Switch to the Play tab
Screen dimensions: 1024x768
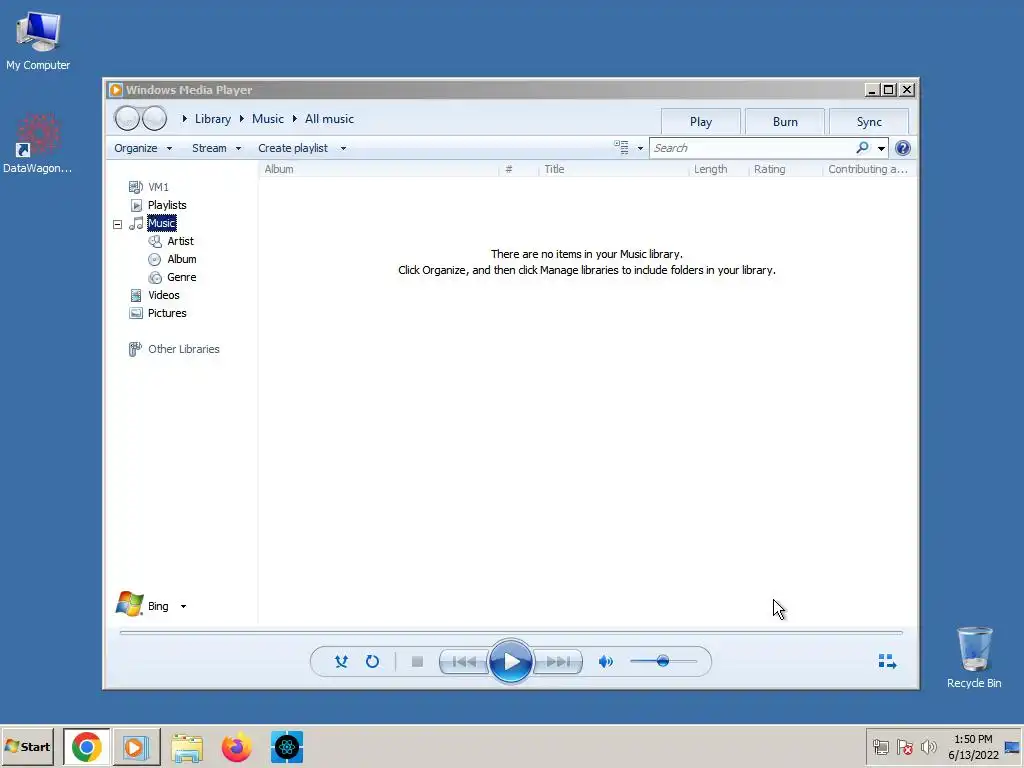(701, 121)
